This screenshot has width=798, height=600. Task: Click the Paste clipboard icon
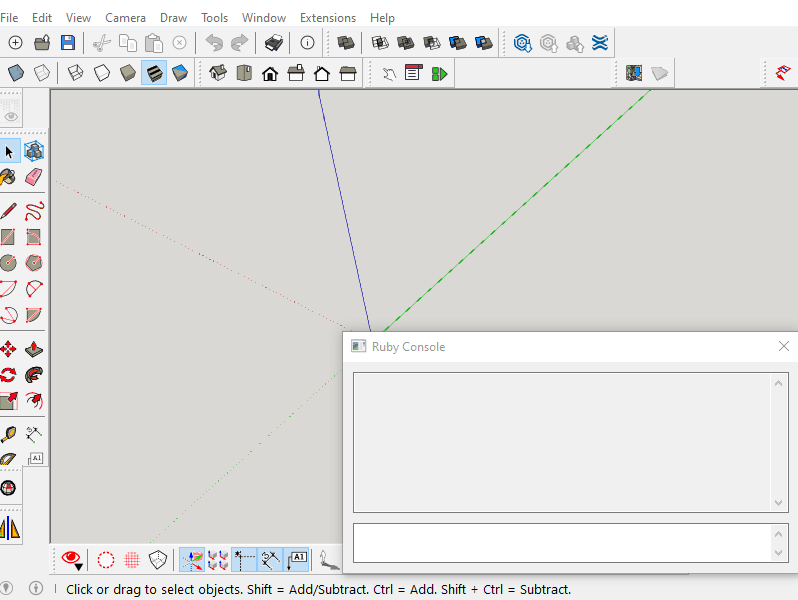click(x=154, y=43)
